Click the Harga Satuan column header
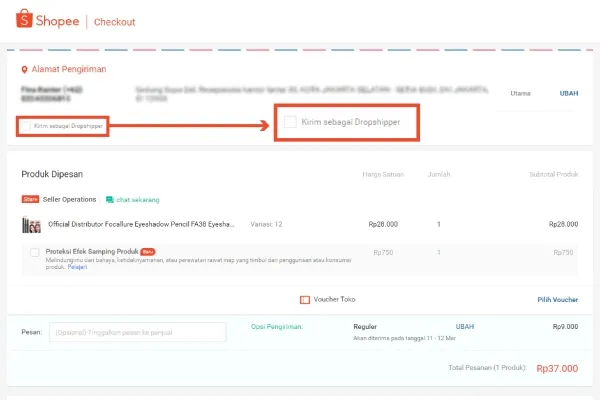Viewport: 600px width, 400px height. [x=383, y=175]
